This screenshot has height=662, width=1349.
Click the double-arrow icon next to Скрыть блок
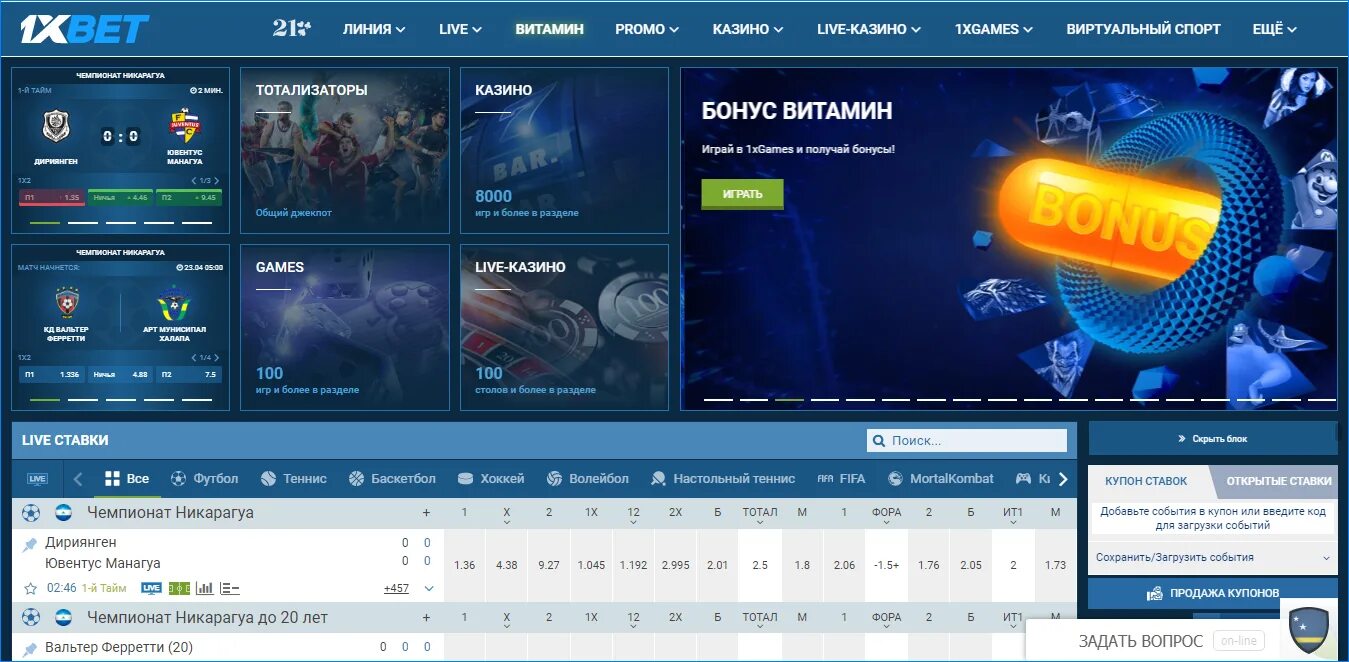(1181, 439)
